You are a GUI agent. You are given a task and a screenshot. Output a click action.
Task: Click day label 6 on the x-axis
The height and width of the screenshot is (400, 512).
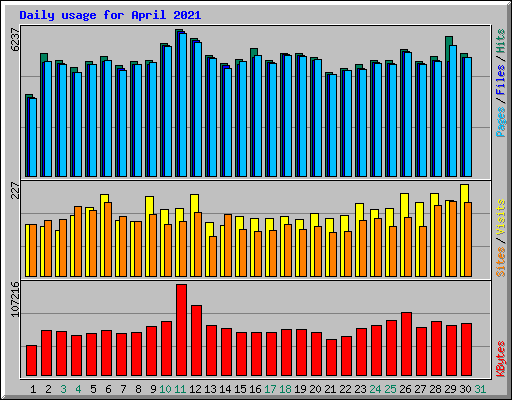(108, 389)
